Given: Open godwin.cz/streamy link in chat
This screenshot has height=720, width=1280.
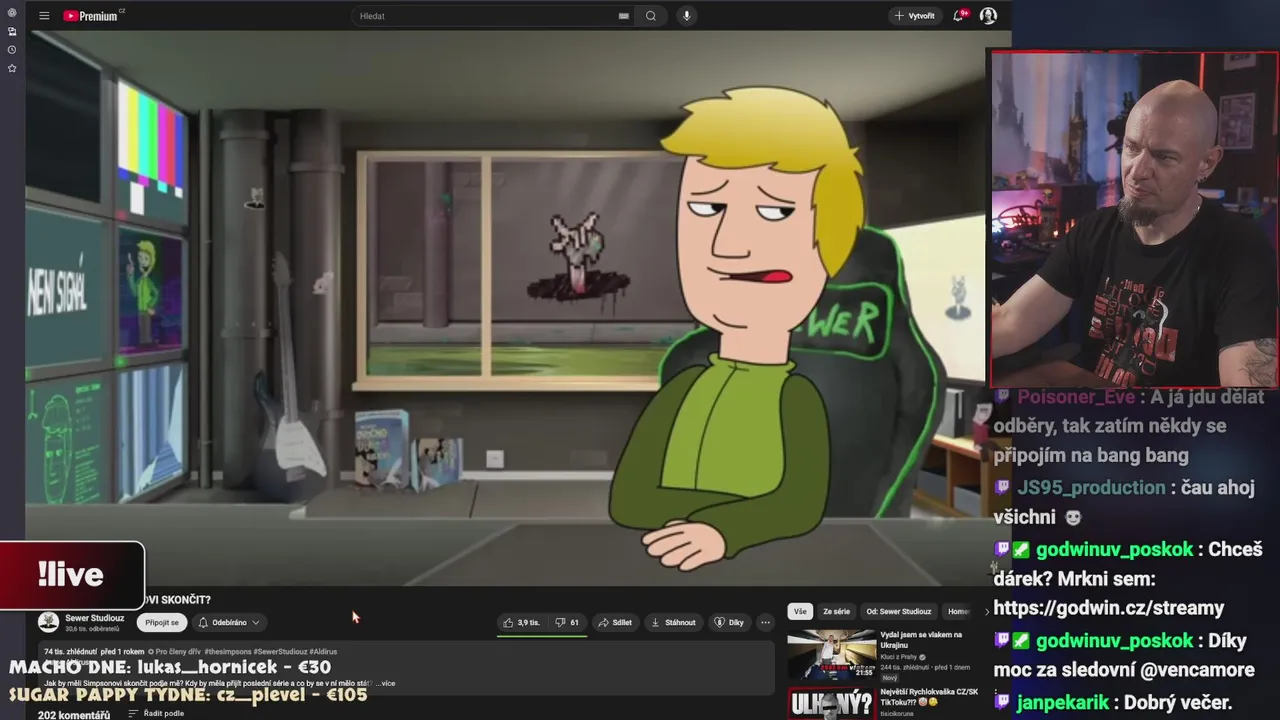Looking at the screenshot, I should 1109,608.
